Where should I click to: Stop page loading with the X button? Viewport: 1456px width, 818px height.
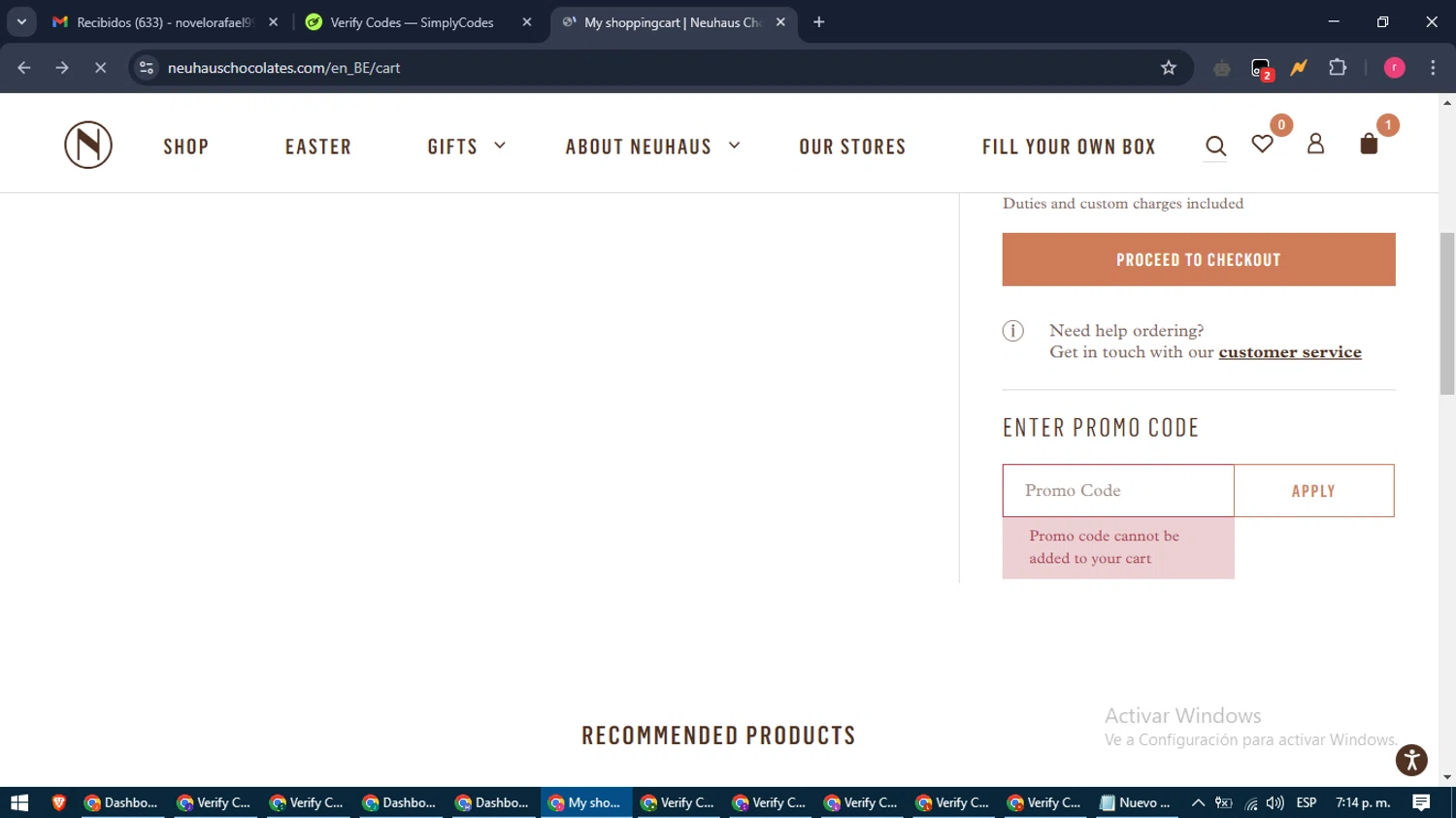point(100,68)
